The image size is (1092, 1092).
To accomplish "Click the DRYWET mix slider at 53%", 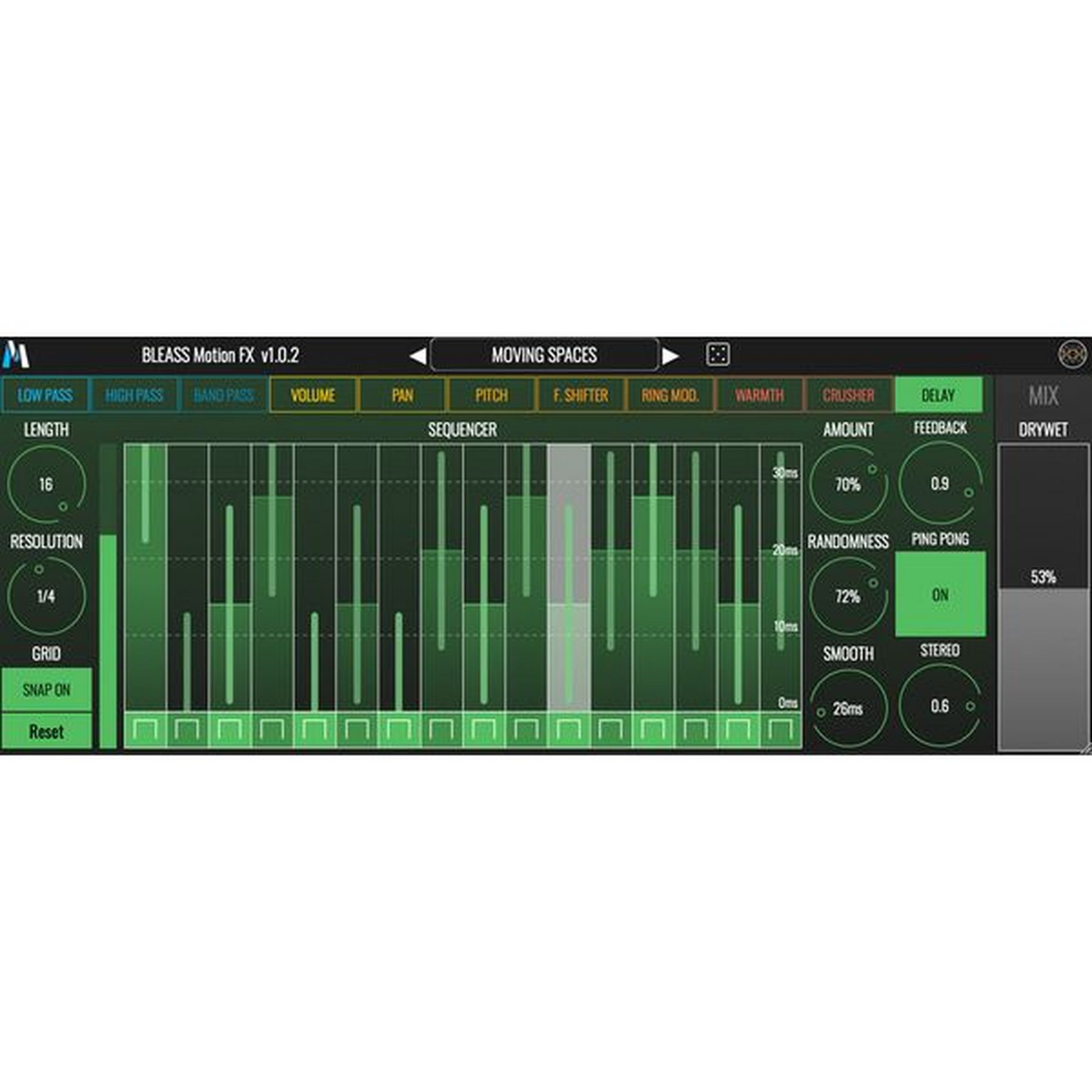I will 1042,588.
